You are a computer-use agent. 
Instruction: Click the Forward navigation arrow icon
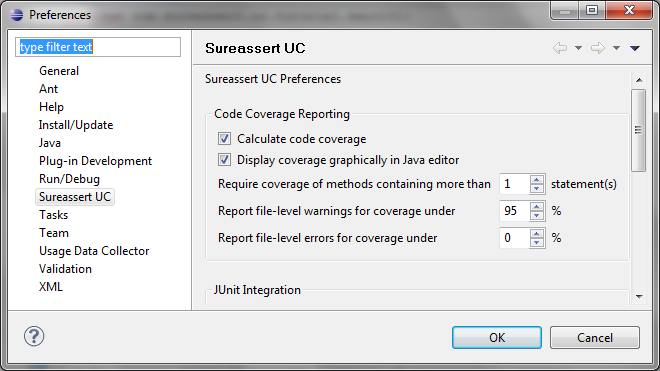[x=598, y=48]
